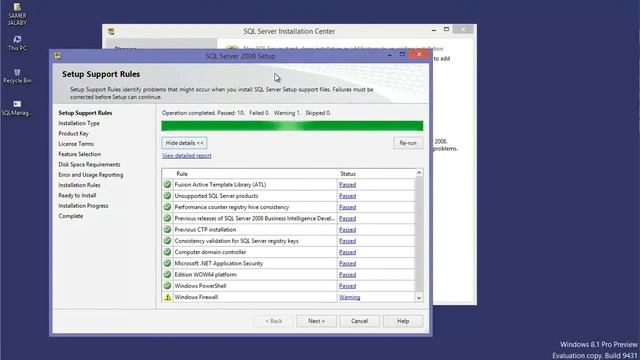Select Setup Support Rules step in sidebar
Viewport: 640px width, 360px height.
point(85,113)
